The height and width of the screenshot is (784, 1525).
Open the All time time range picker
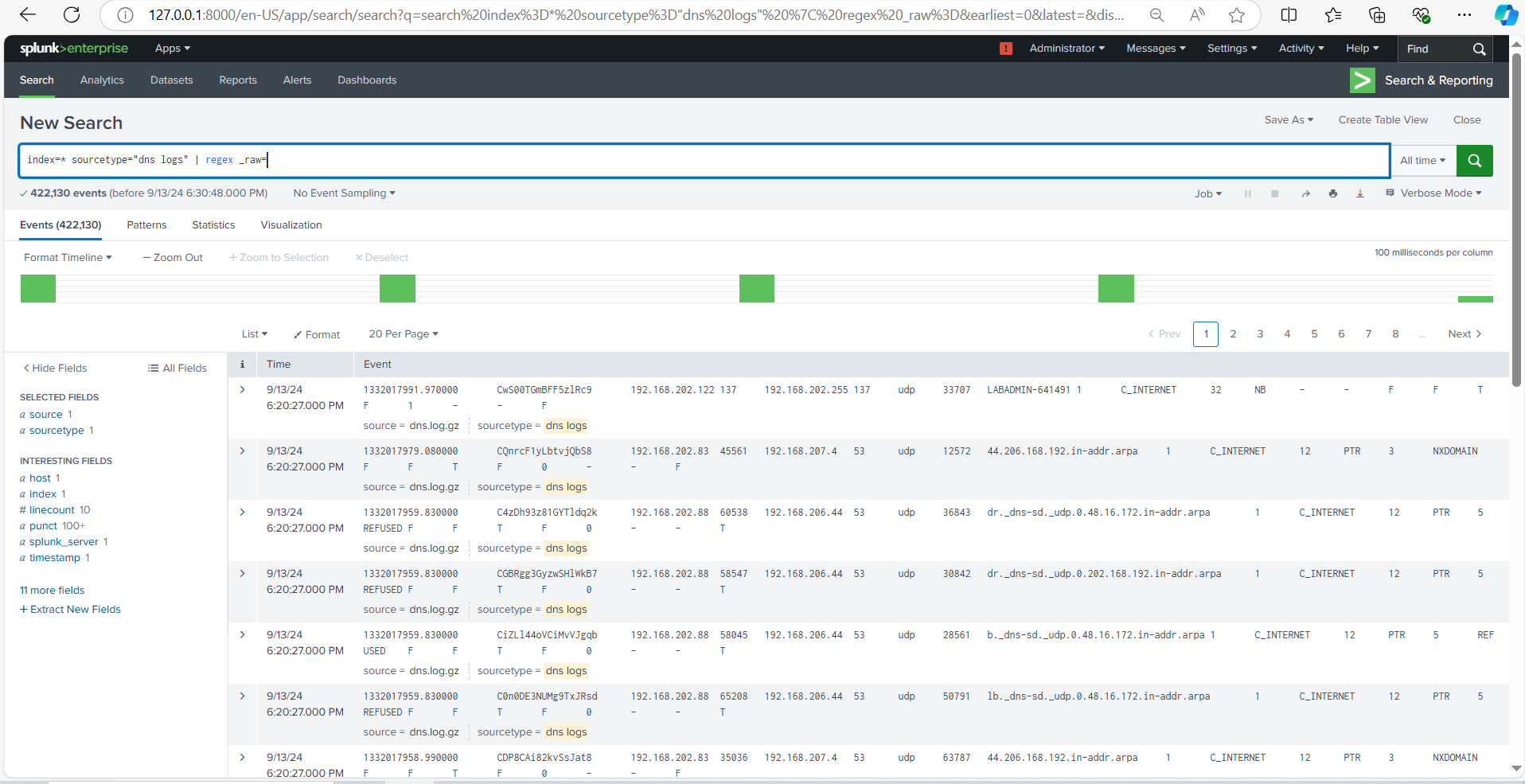coord(1423,160)
